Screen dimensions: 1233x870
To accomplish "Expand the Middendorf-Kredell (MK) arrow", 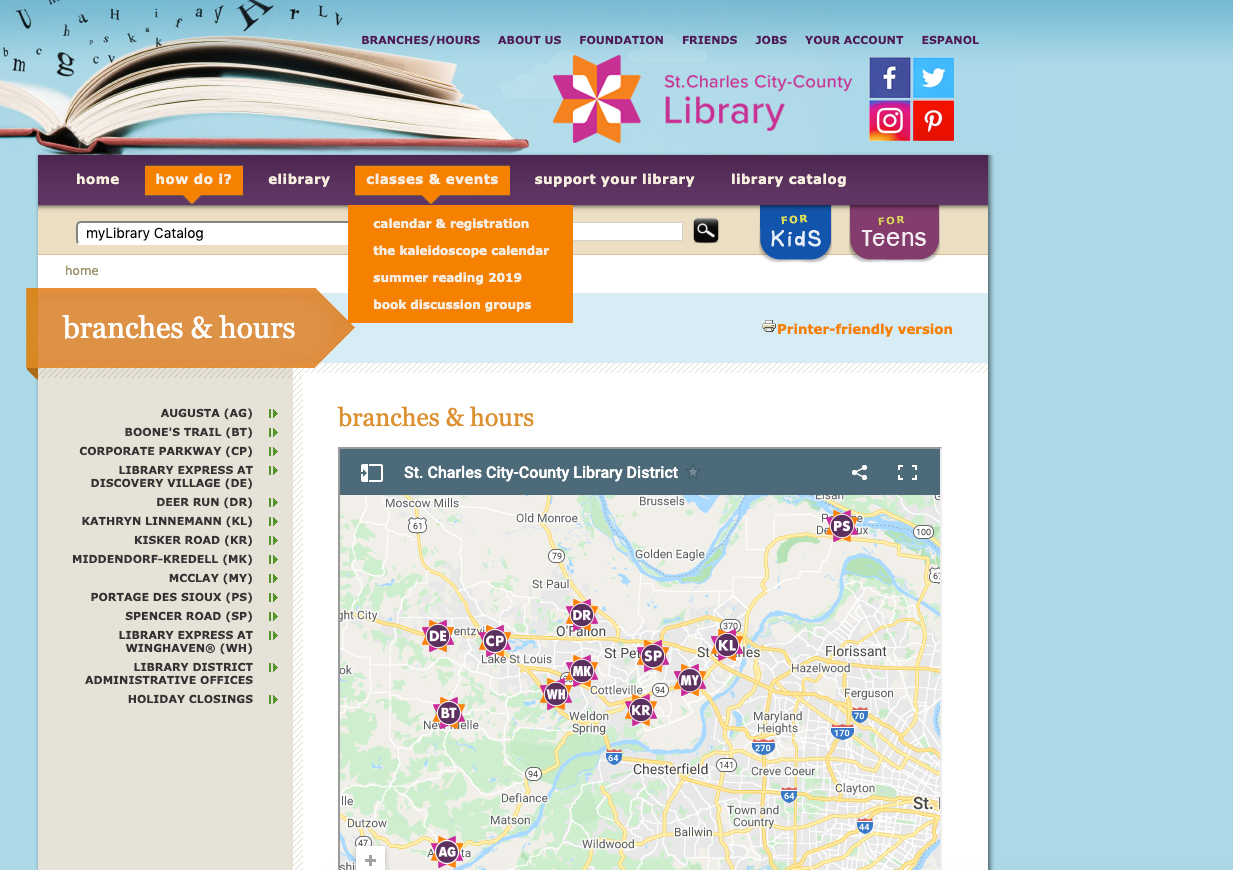I will (273, 559).
